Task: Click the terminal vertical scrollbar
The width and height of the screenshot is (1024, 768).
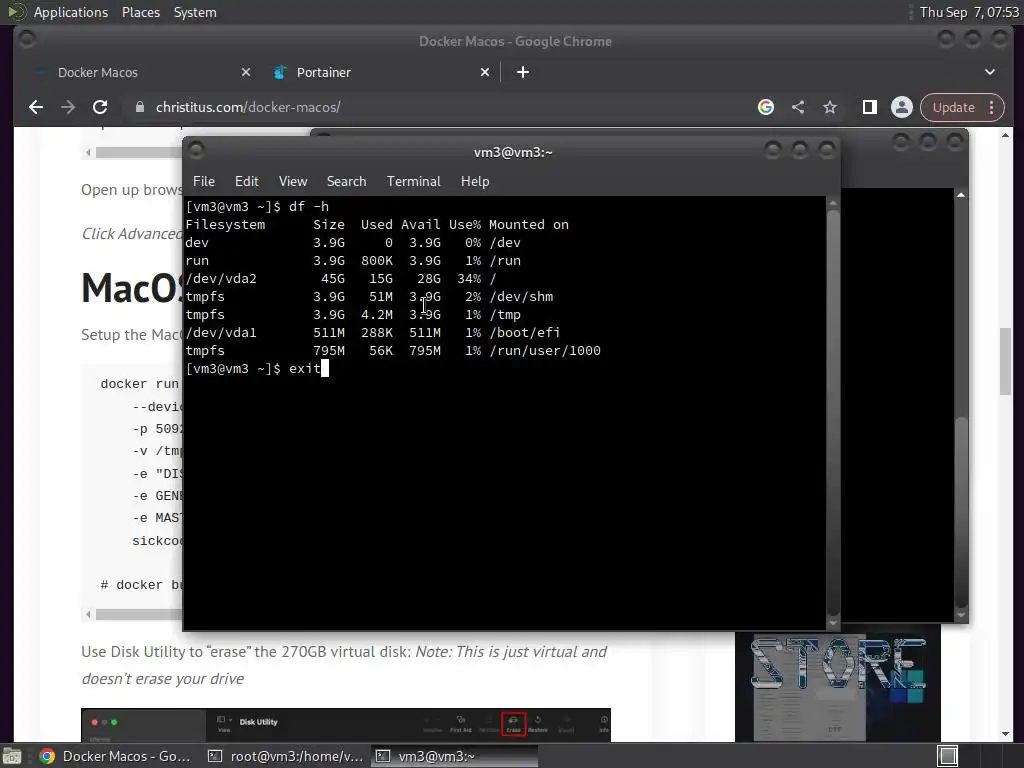Action: click(x=833, y=413)
